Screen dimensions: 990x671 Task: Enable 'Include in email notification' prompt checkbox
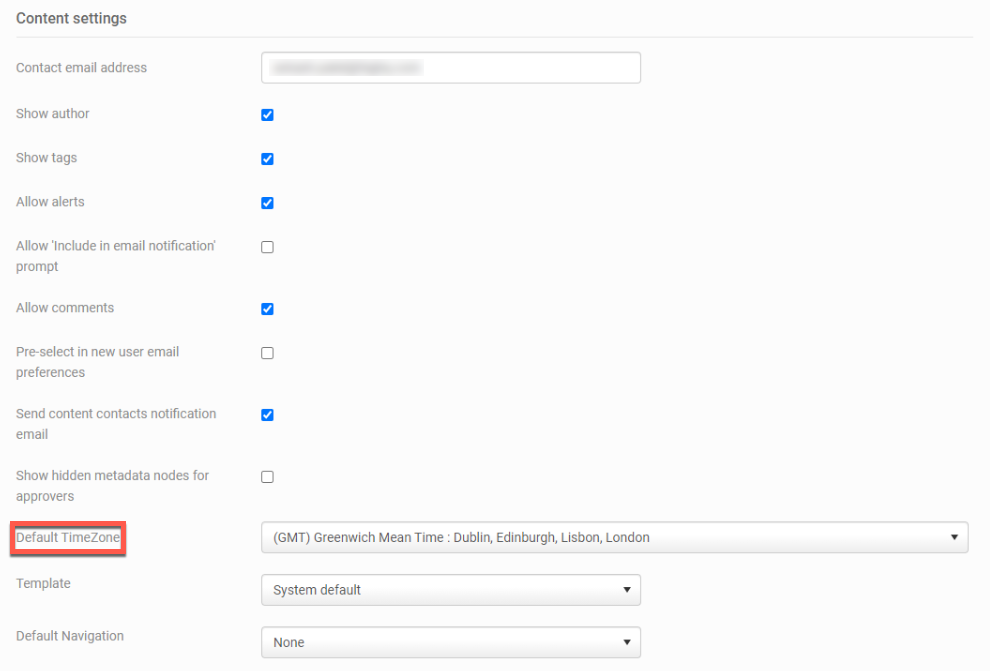pos(267,247)
